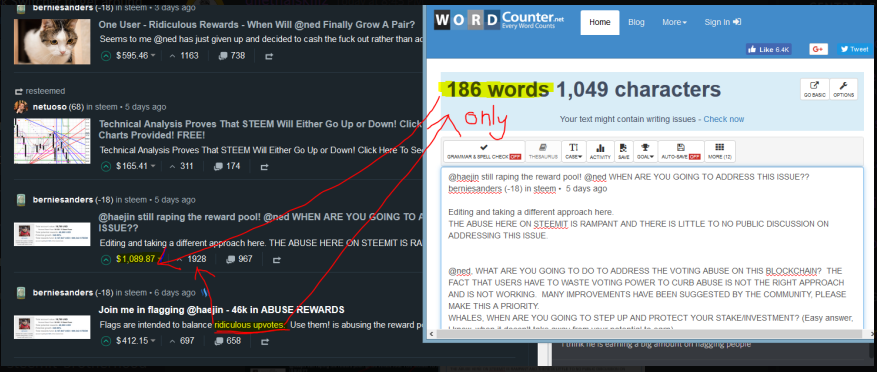
Task: Open the cat thumbnail image
Action: tap(52, 41)
